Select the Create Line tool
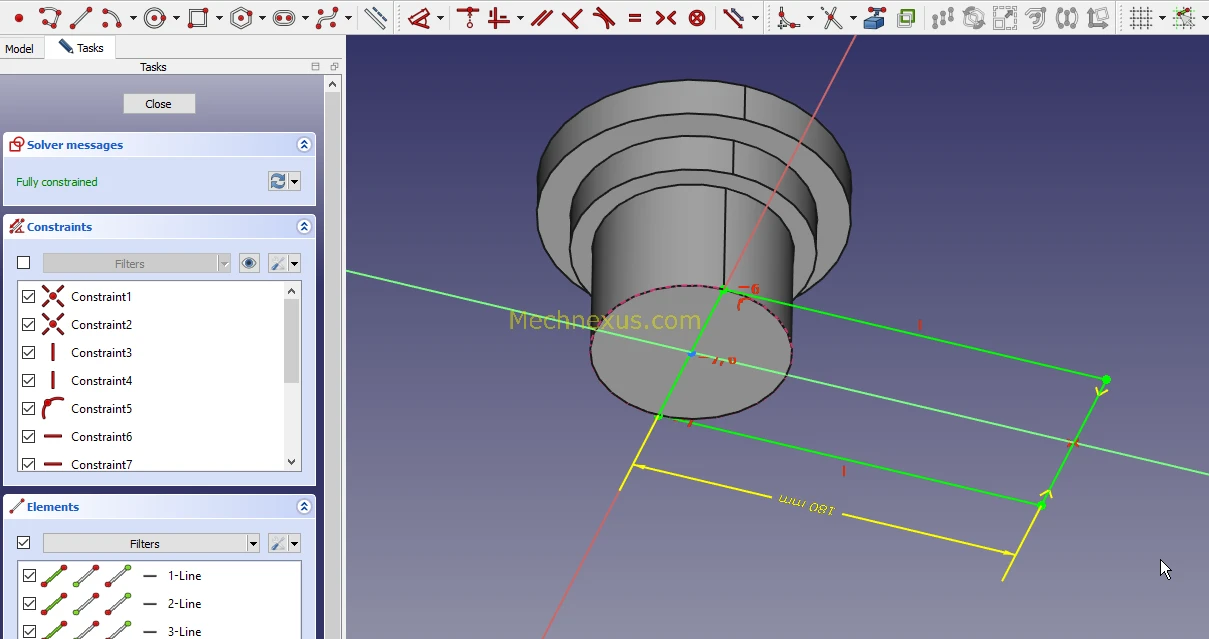The height and width of the screenshot is (639, 1209). coord(81,17)
